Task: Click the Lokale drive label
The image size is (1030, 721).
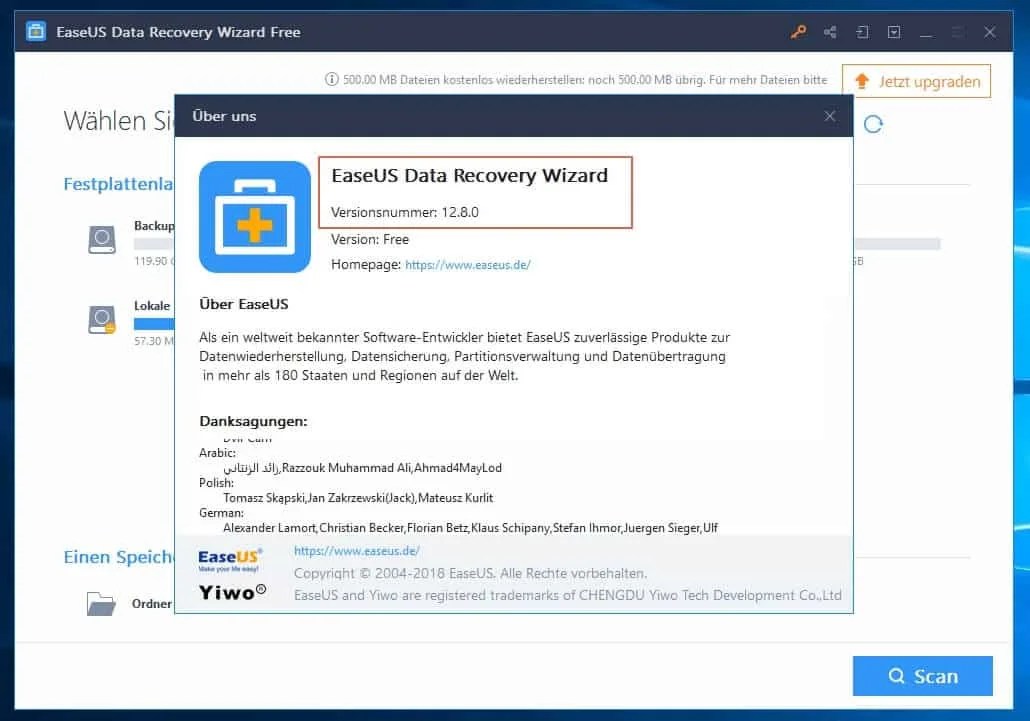Action: 152,305
